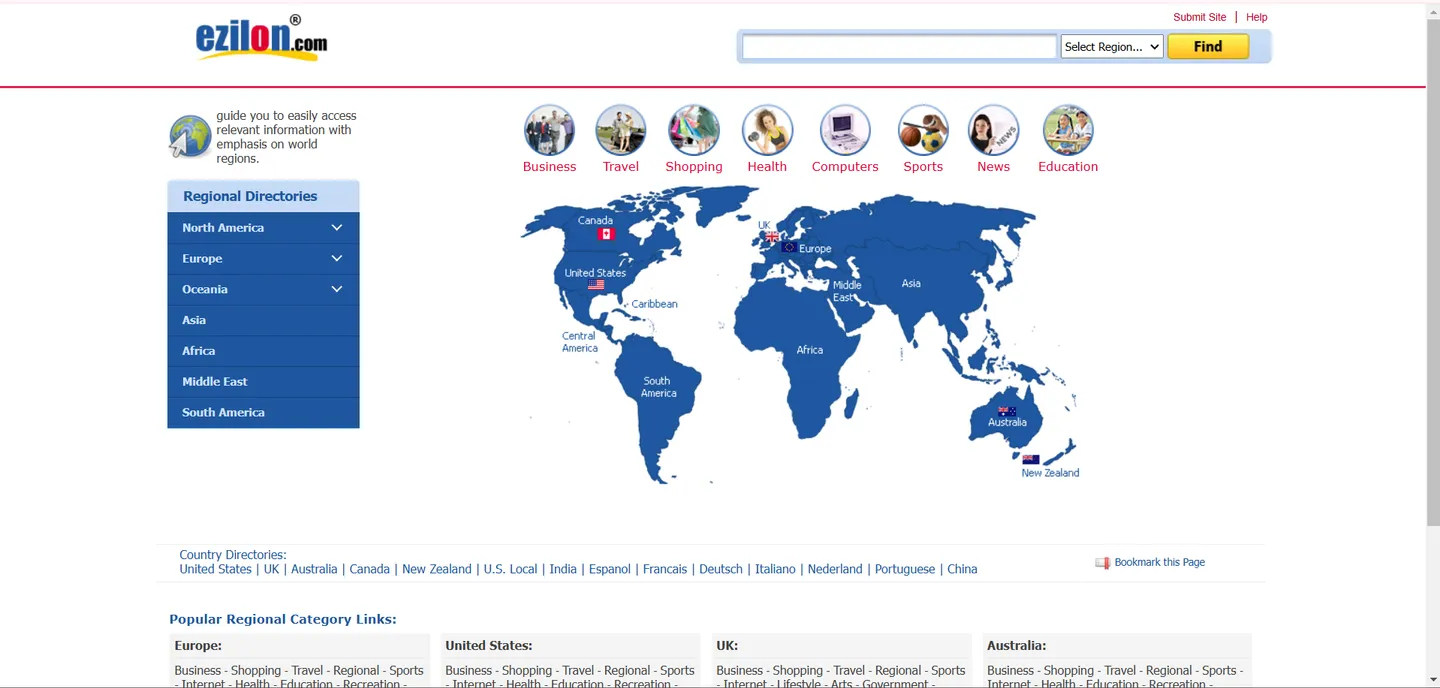1440x688 pixels.
Task: Click Africa label on world map
Action: tap(810, 350)
